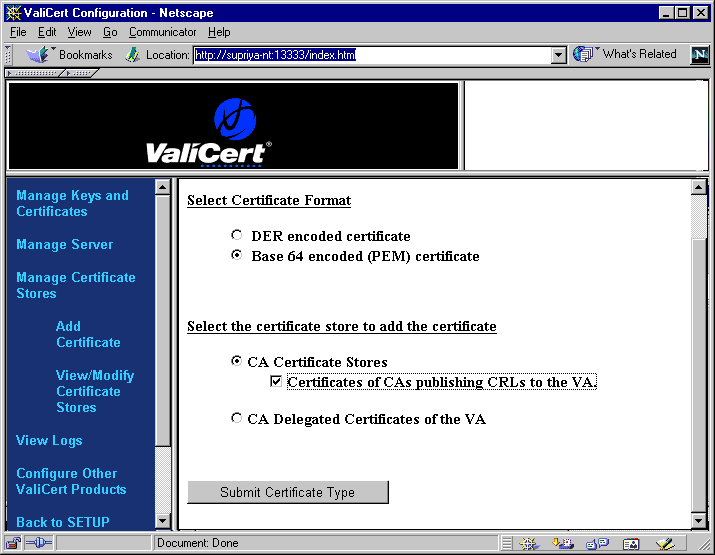This screenshot has height=555, width=715.
Task: Open Configure Other ValiCert Products link
Action: click(71, 481)
